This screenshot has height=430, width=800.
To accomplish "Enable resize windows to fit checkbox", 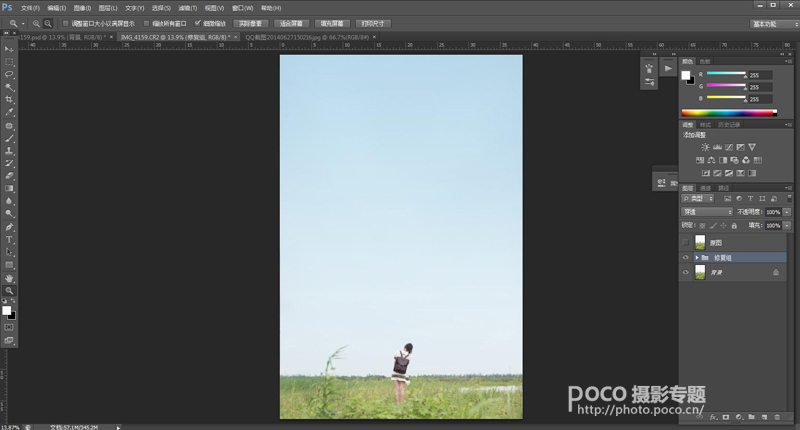I will pyautogui.click(x=65, y=23).
